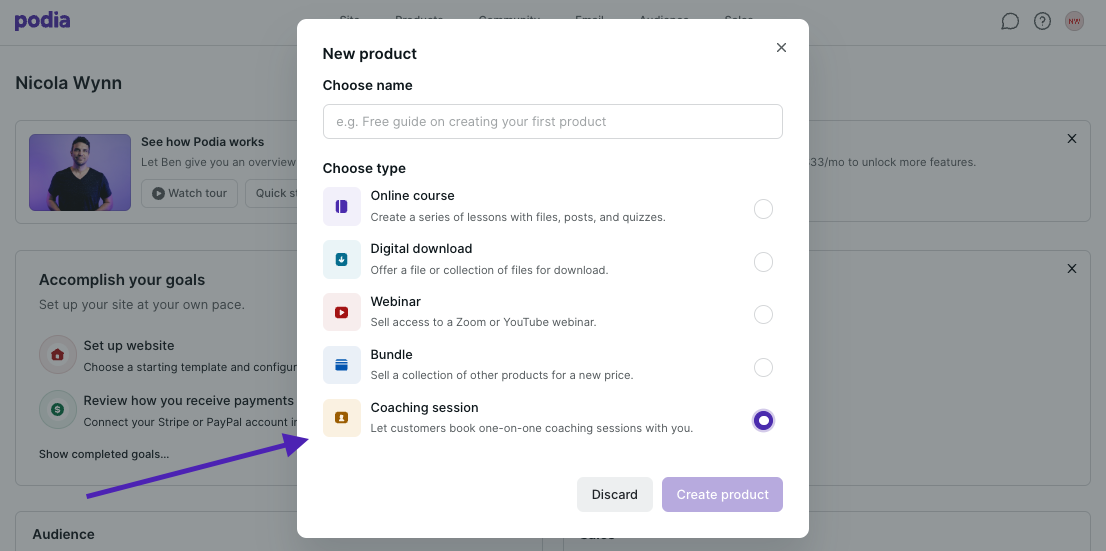Open the user avatar menu

tap(1074, 21)
